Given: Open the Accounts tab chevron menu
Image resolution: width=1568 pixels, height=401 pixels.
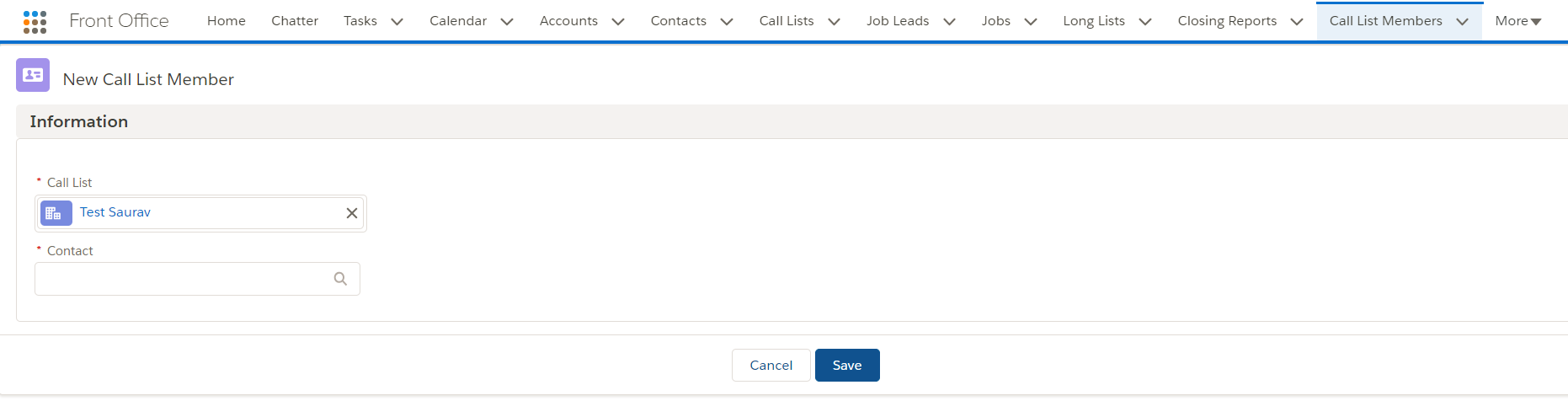Looking at the screenshot, I should coord(618,21).
